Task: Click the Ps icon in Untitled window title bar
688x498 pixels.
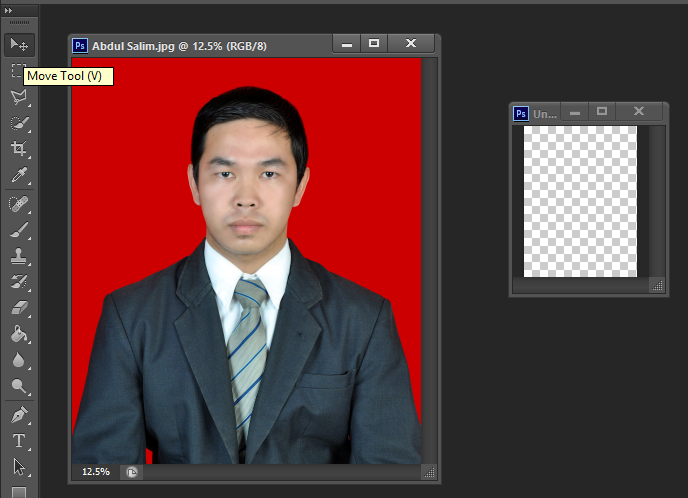Action: 521,114
